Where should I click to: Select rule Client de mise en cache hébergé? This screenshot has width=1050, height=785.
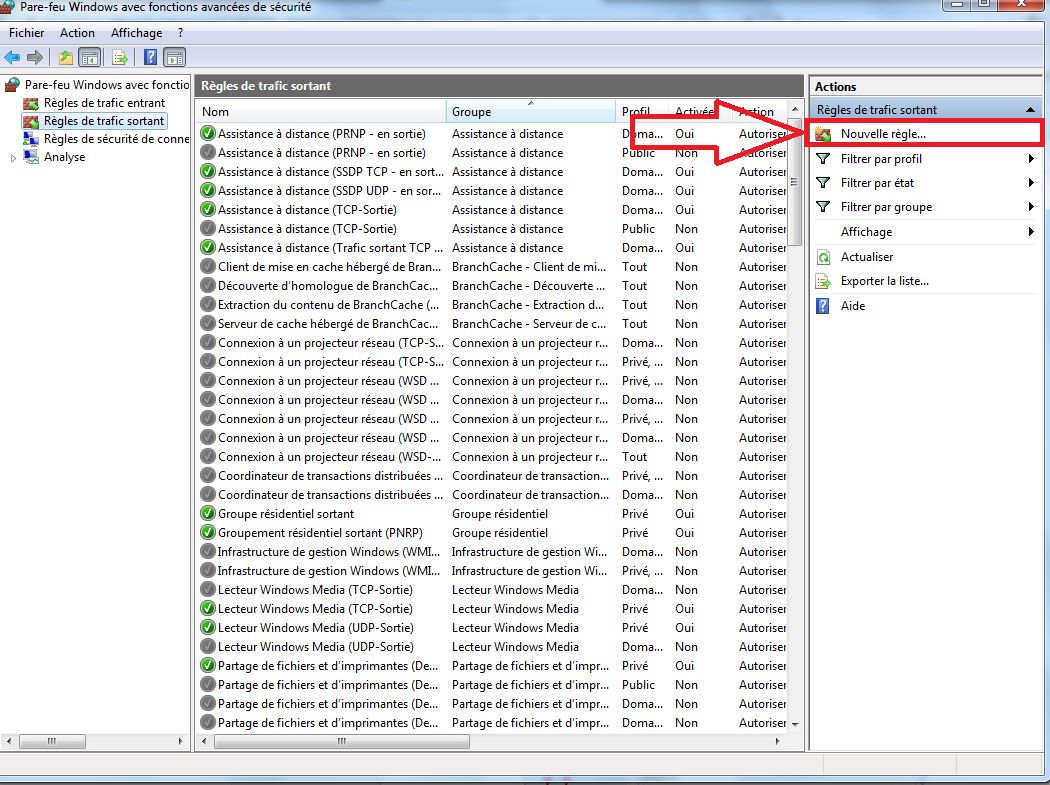click(329, 267)
